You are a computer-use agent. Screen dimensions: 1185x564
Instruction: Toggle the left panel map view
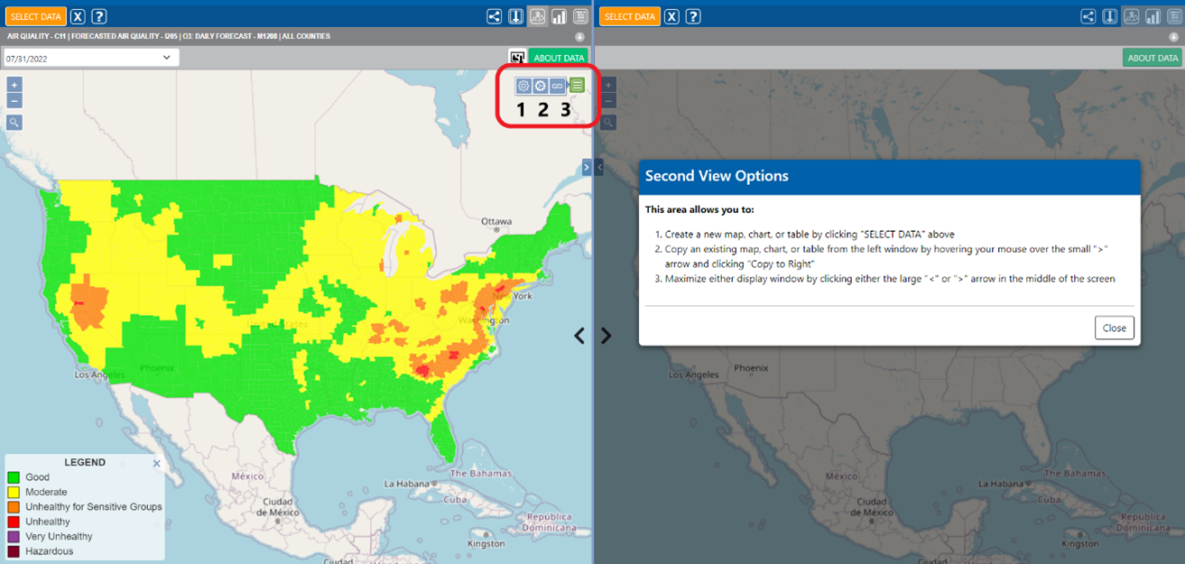click(538, 17)
